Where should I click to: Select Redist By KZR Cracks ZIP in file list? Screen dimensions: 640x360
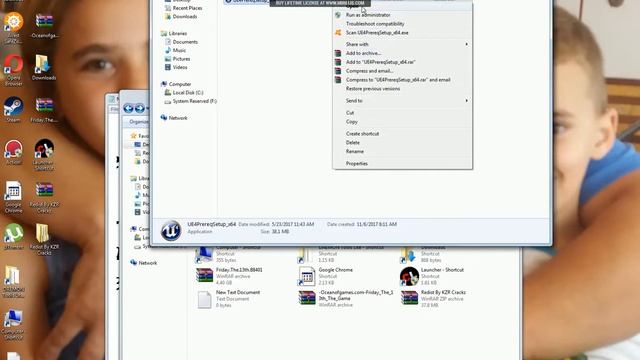pos(433,298)
